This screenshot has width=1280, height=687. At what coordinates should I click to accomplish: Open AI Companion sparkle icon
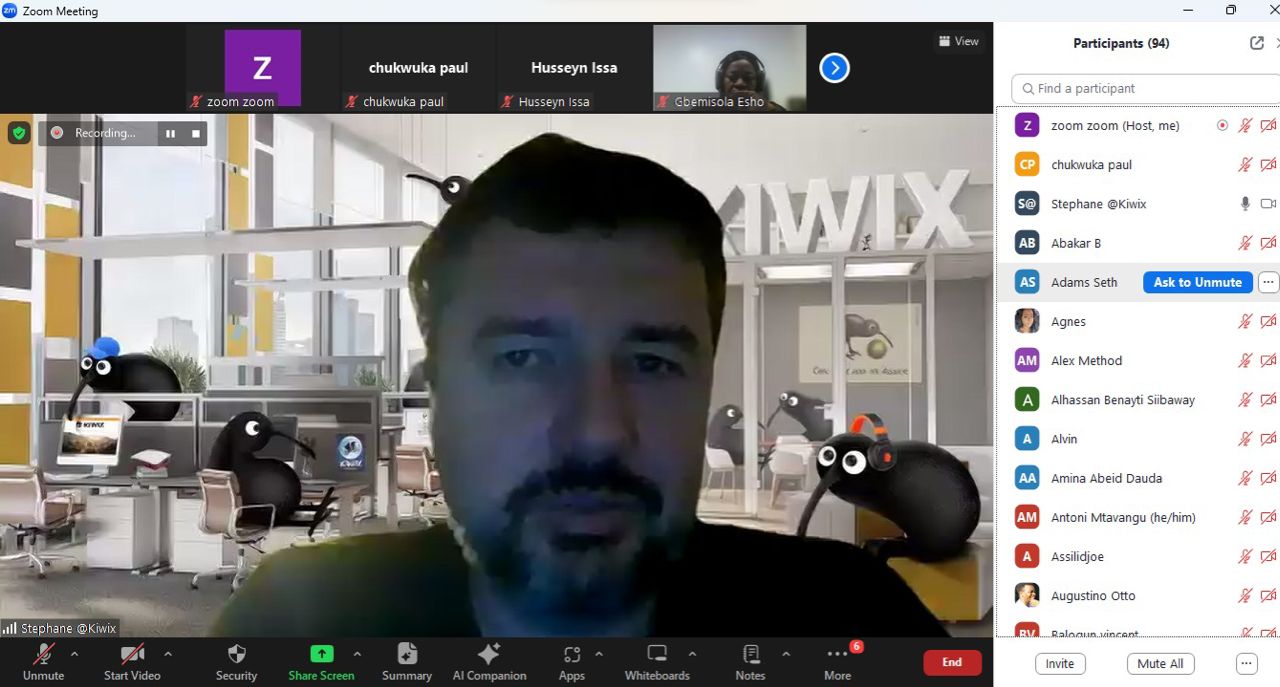click(x=489, y=654)
